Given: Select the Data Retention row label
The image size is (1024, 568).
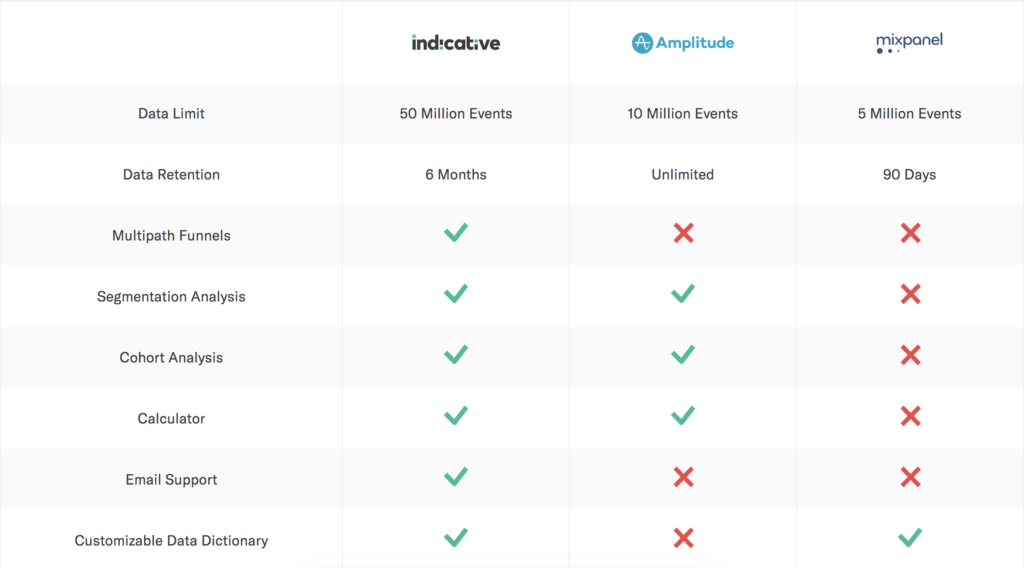Looking at the screenshot, I should click(171, 174).
